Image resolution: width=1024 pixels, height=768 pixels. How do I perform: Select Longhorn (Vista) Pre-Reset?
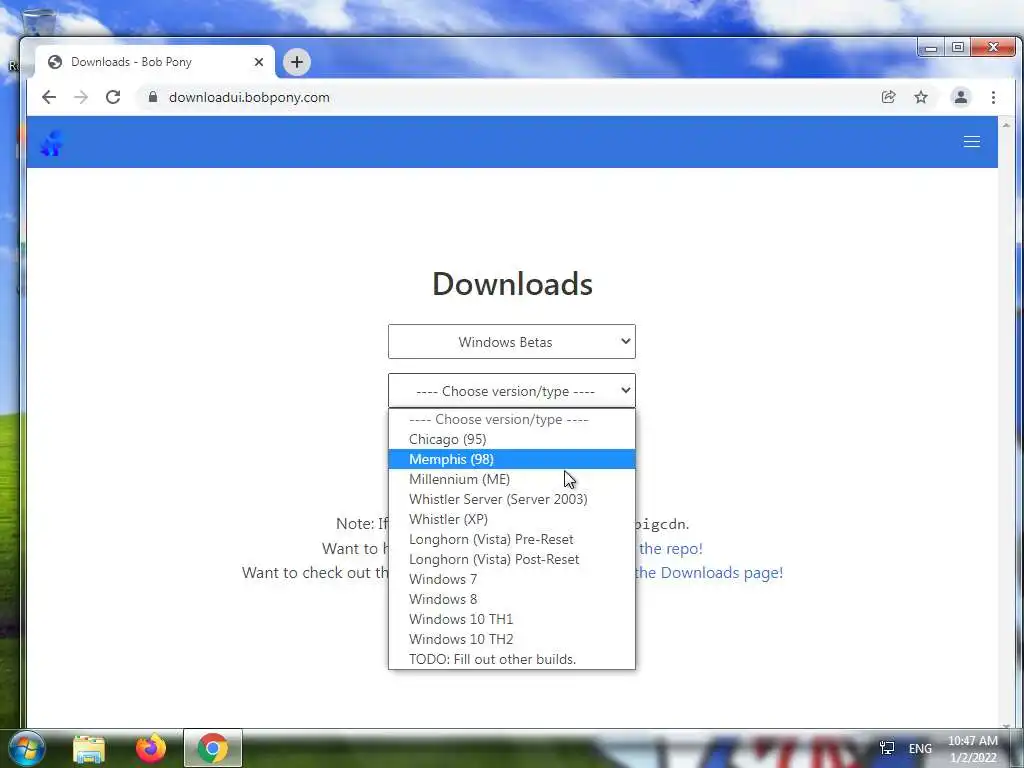(511, 539)
